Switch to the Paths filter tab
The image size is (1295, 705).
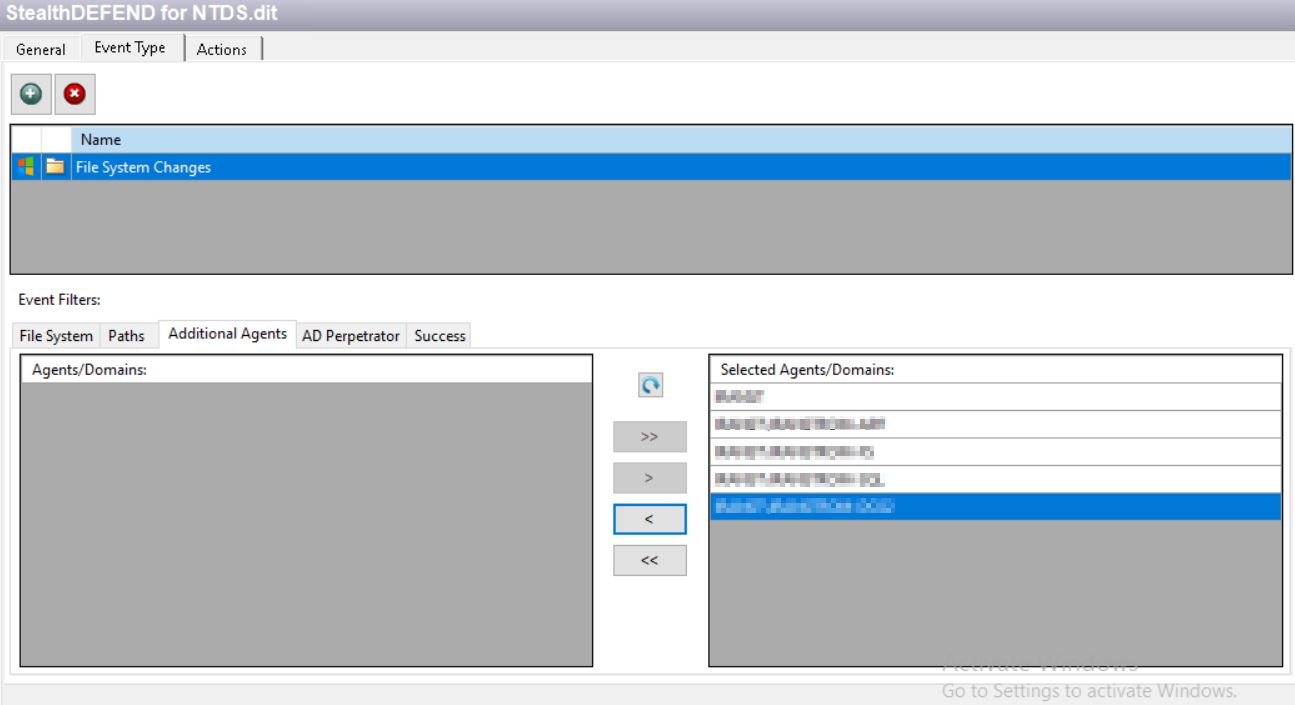126,336
